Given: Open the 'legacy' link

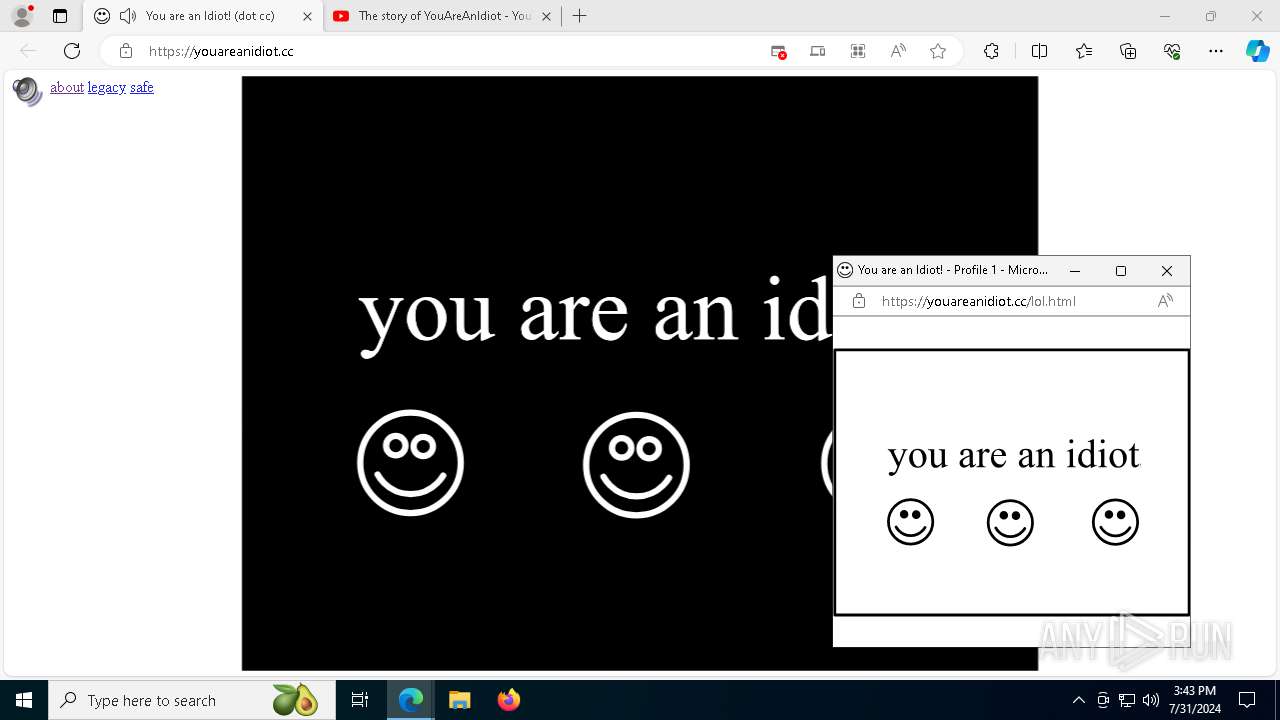Looking at the screenshot, I should coord(107,87).
